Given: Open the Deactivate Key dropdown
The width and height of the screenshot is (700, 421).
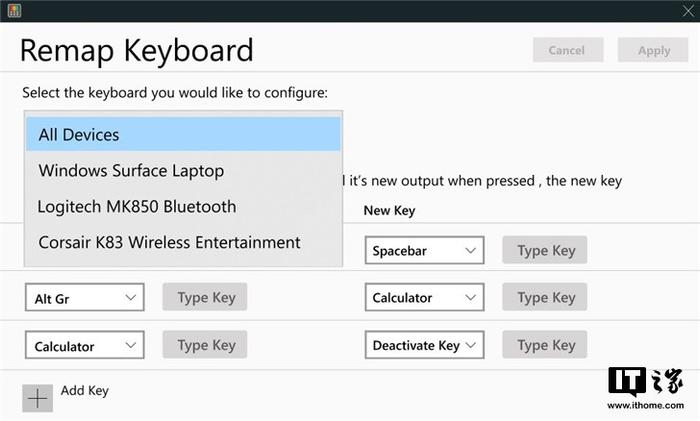Looking at the screenshot, I should pyautogui.click(x=425, y=345).
